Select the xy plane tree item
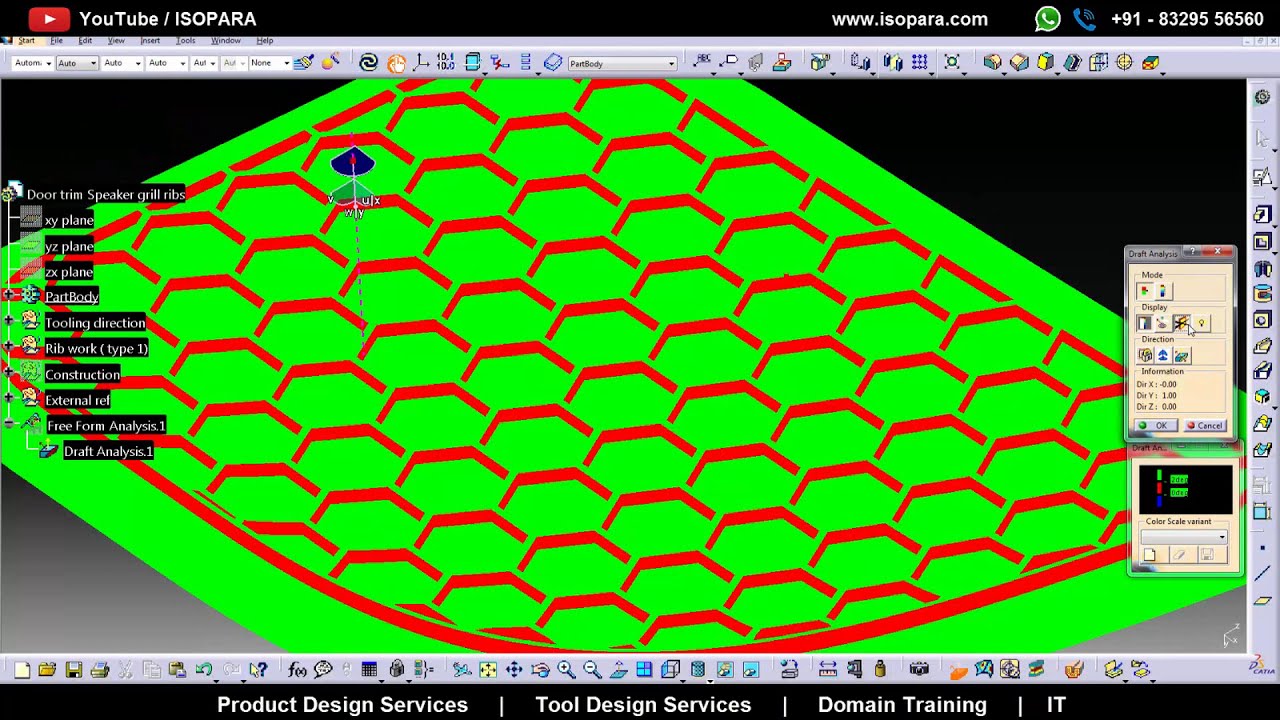 (69, 220)
